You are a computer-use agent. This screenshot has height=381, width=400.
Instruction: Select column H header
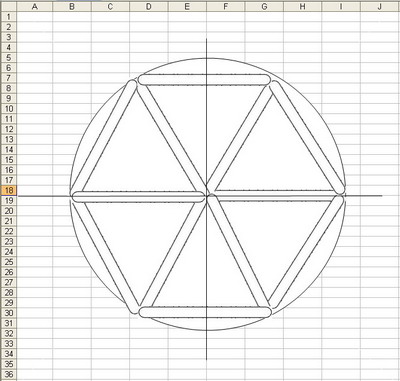302,7
